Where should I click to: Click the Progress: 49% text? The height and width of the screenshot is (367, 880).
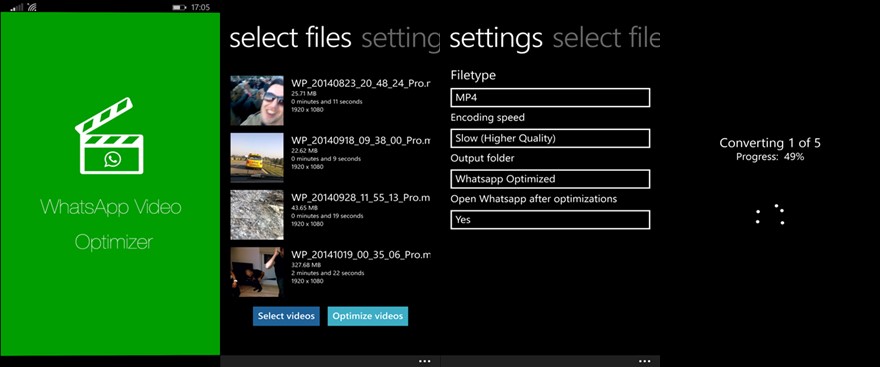(x=770, y=157)
